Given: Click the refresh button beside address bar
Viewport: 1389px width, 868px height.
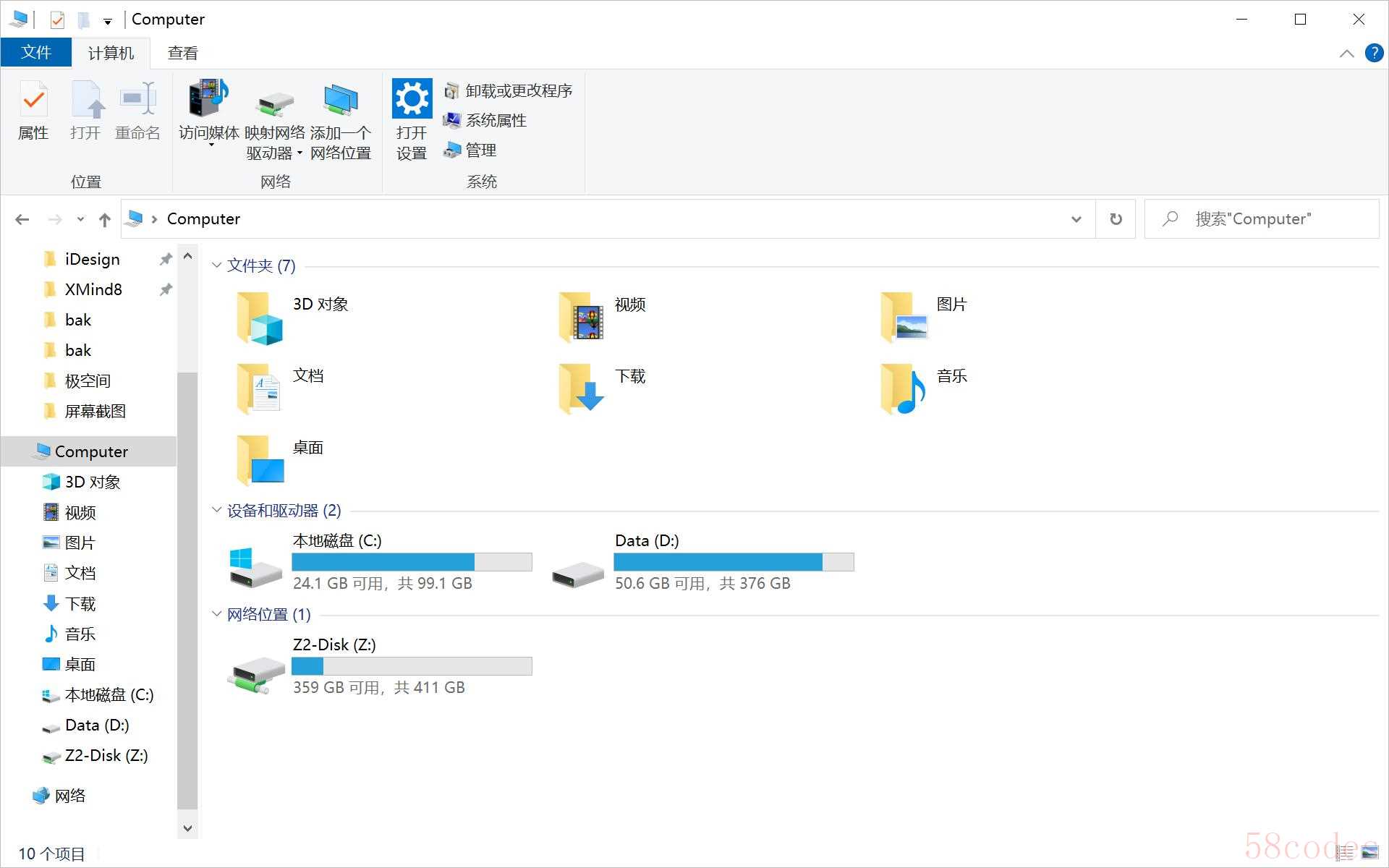Looking at the screenshot, I should (x=1116, y=218).
